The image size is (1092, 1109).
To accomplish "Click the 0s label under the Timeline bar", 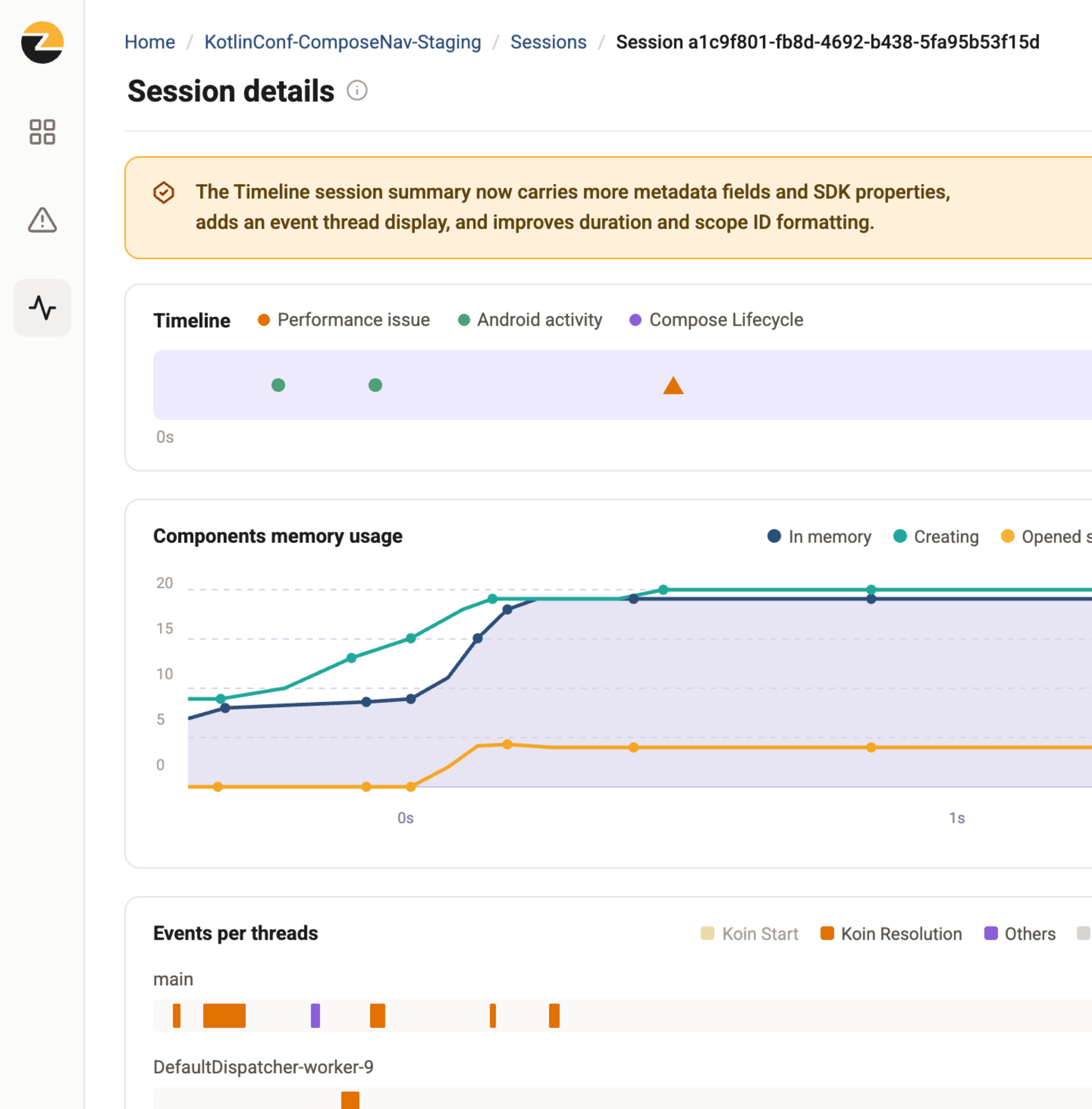I will pos(165,437).
